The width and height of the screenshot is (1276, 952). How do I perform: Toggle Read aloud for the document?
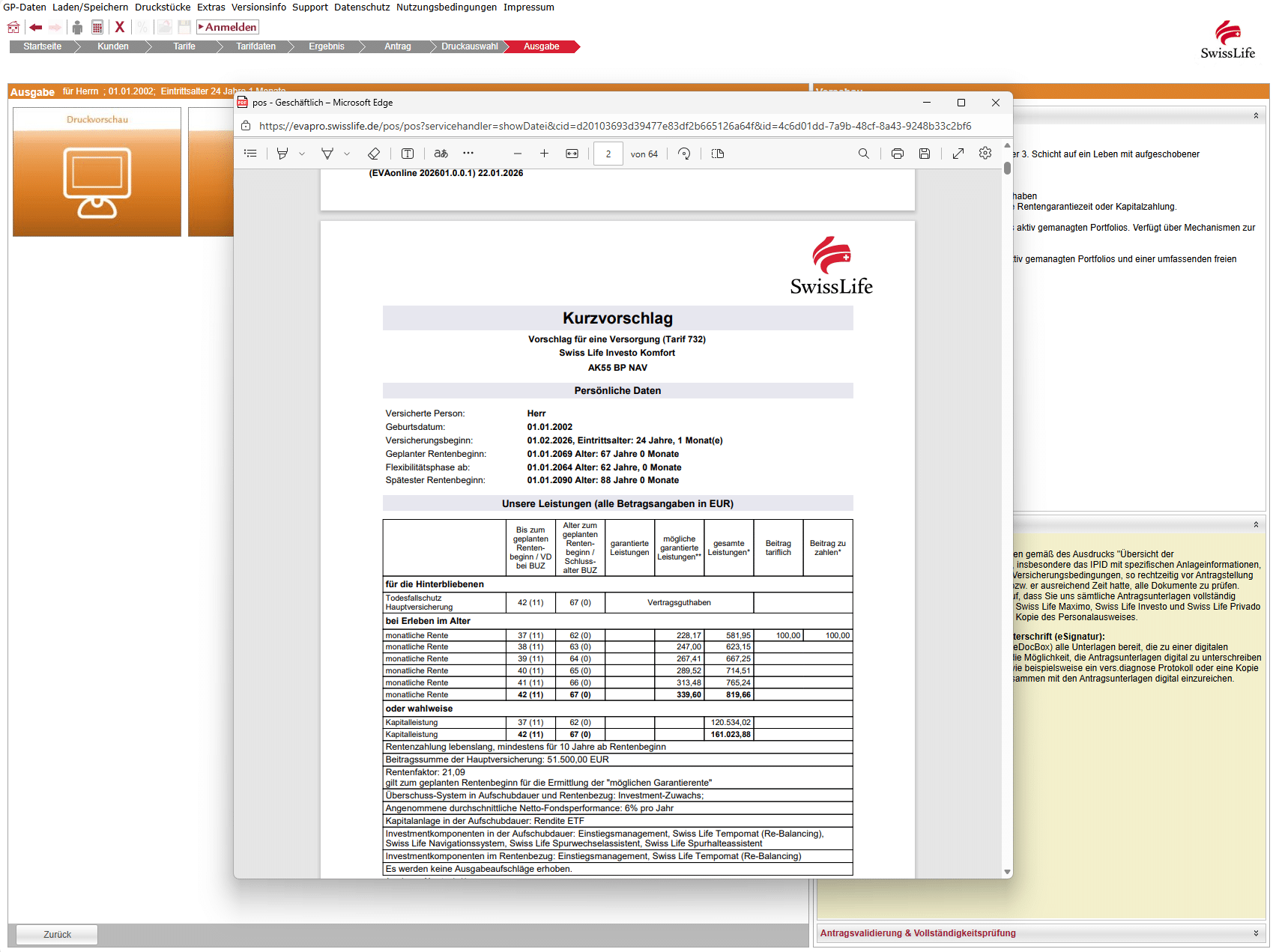(441, 154)
